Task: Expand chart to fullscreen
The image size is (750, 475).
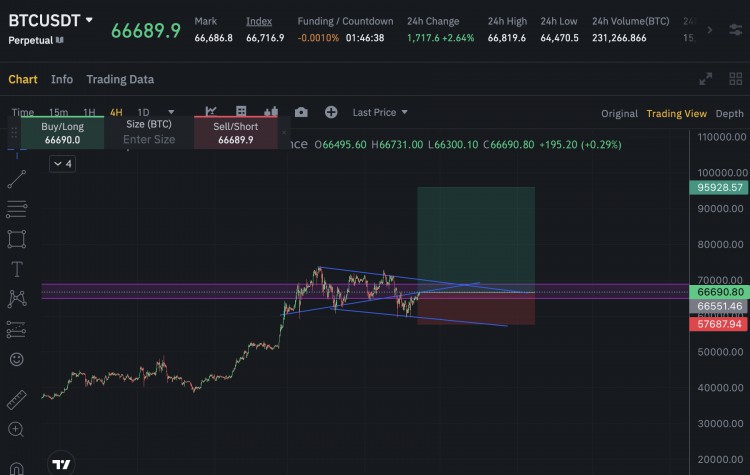Action: coord(706,79)
